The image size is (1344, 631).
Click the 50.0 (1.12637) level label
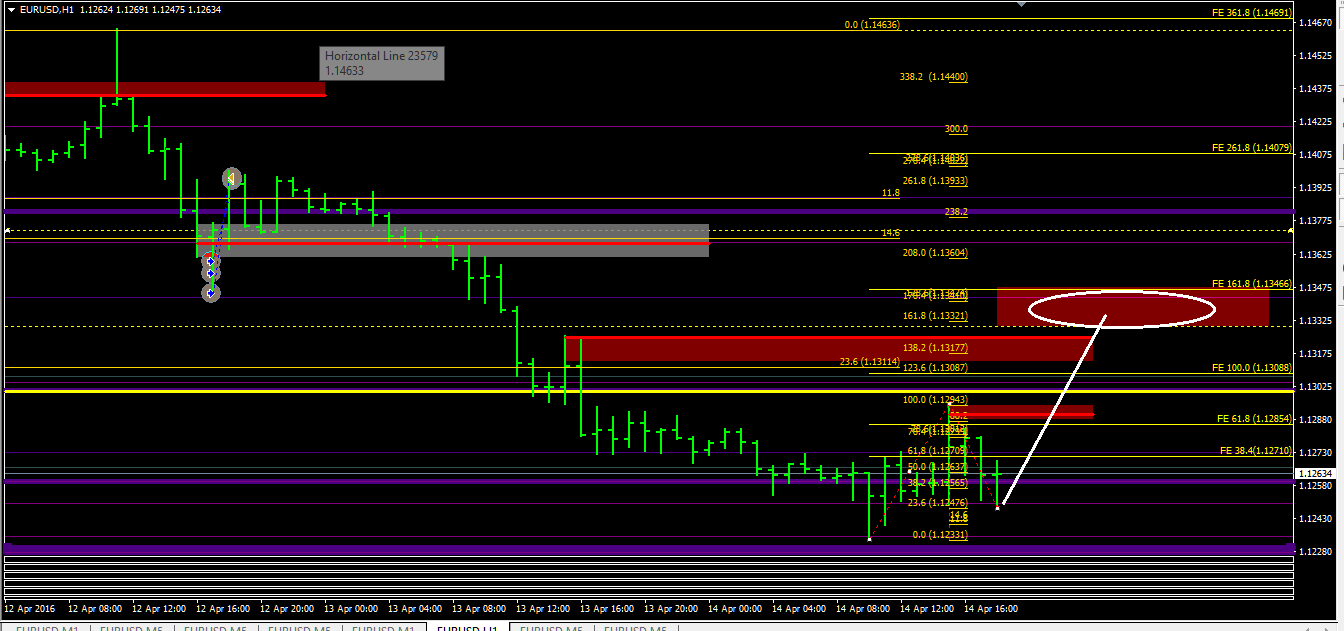click(x=937, y=467)
